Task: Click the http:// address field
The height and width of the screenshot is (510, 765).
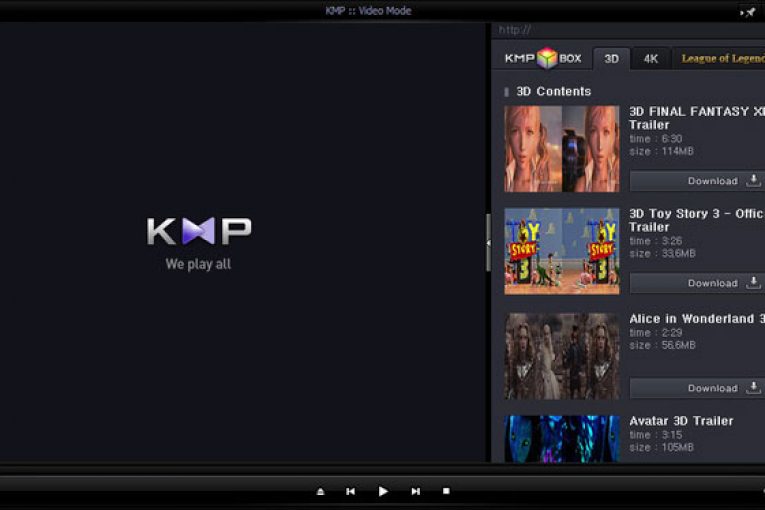Action: pyautogui.click(x=628, y=30)
